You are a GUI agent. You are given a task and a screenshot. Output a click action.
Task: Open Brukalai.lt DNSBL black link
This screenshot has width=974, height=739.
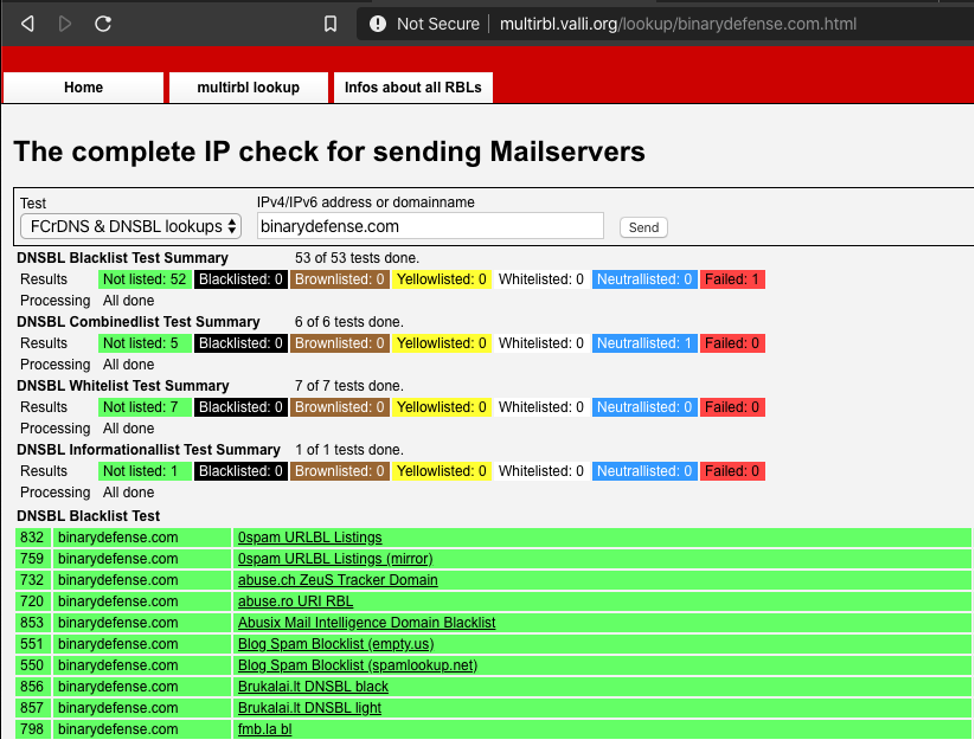[313, 687]
